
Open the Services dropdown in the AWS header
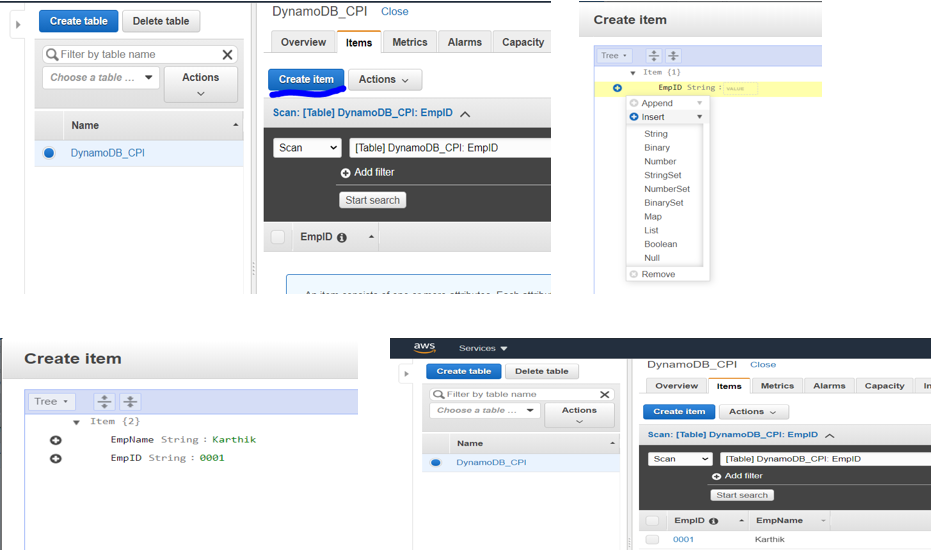483,348
